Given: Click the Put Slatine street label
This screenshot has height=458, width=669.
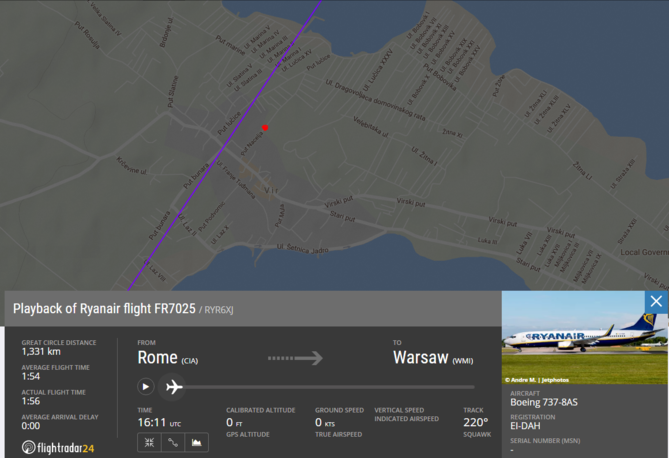Looking at the screenshot, I should [x=172, y=91].
